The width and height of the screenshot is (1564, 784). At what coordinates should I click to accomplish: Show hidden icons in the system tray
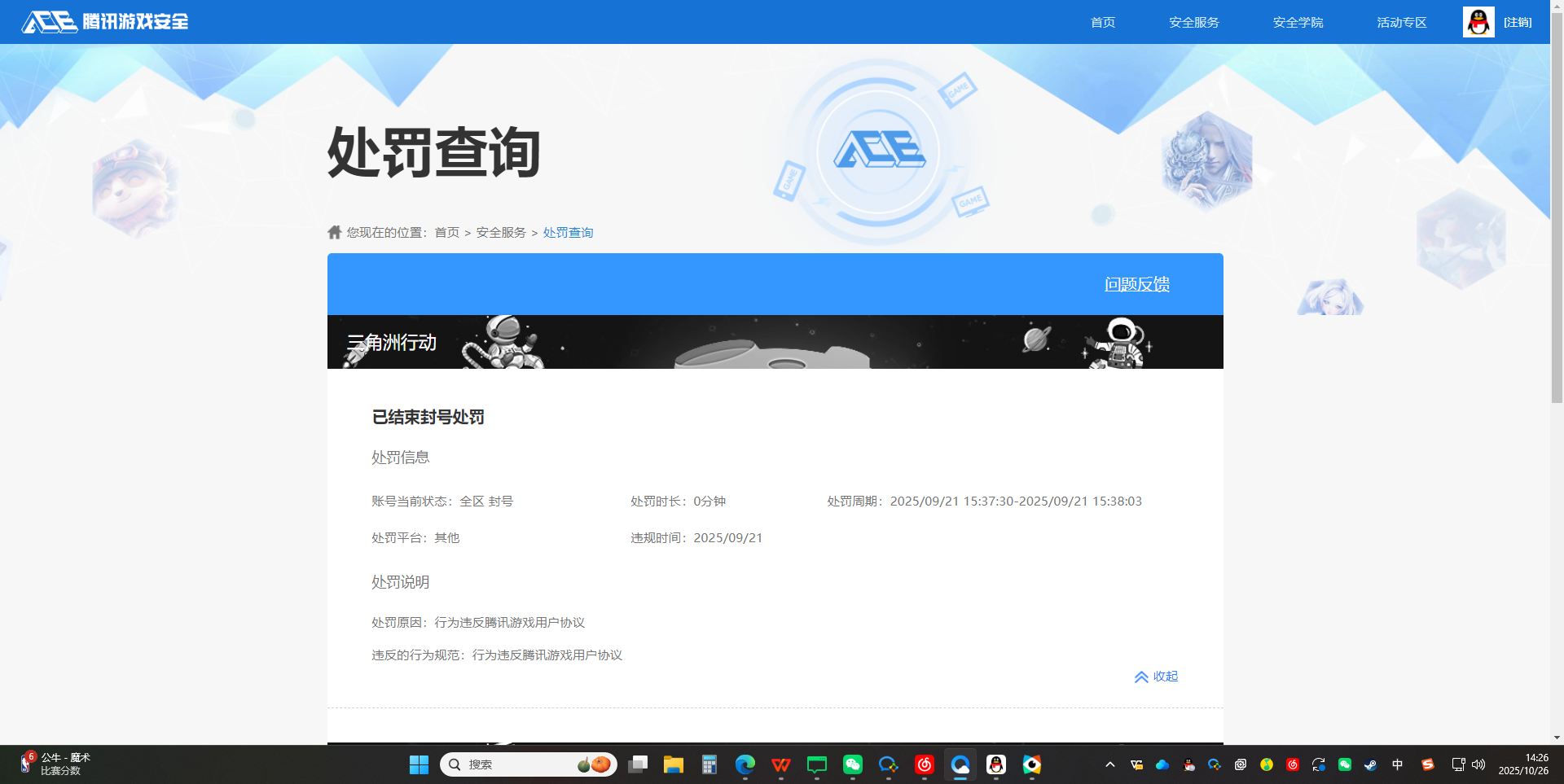point(1110,764)
